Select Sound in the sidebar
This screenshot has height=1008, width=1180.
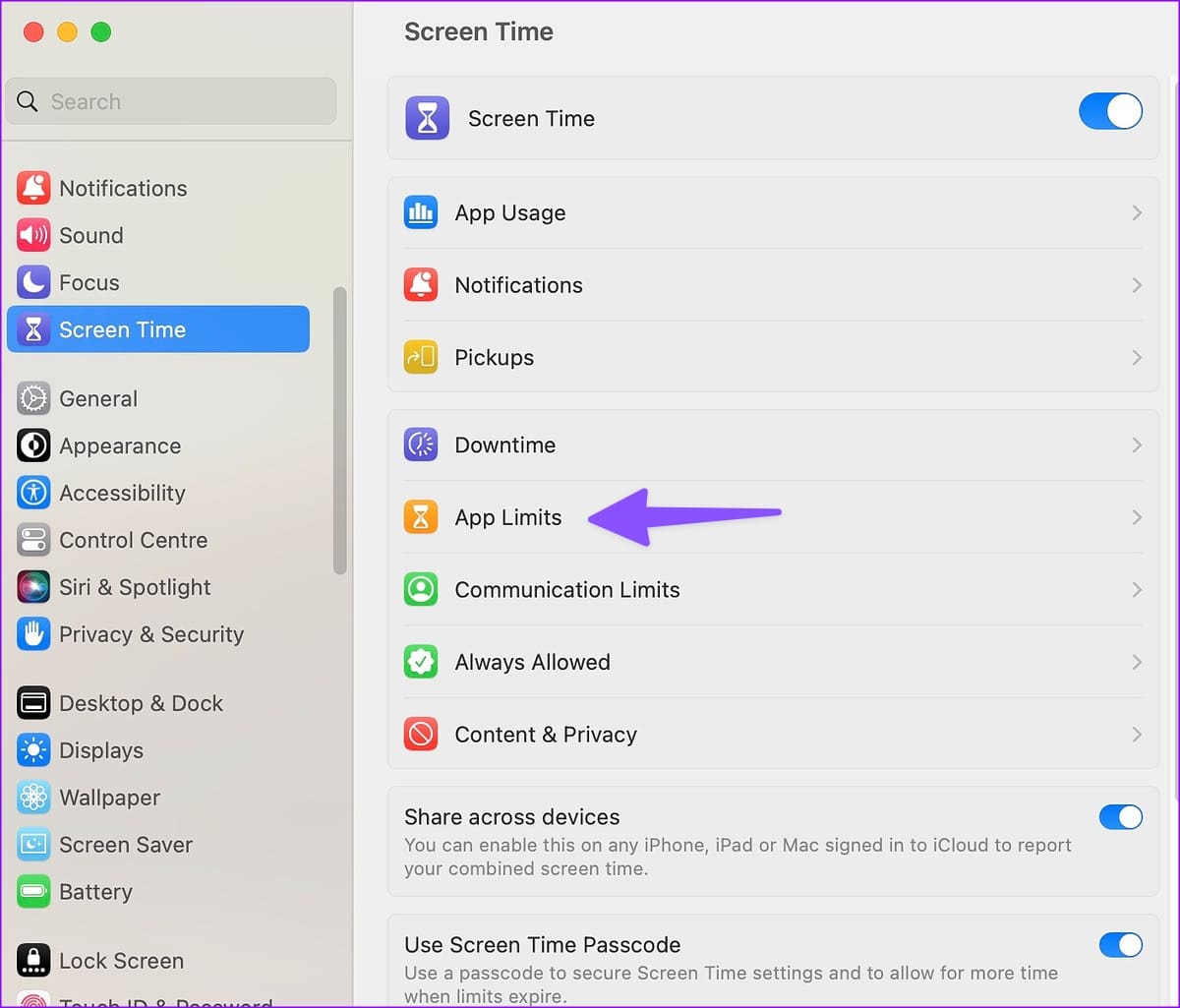(158, 235)
